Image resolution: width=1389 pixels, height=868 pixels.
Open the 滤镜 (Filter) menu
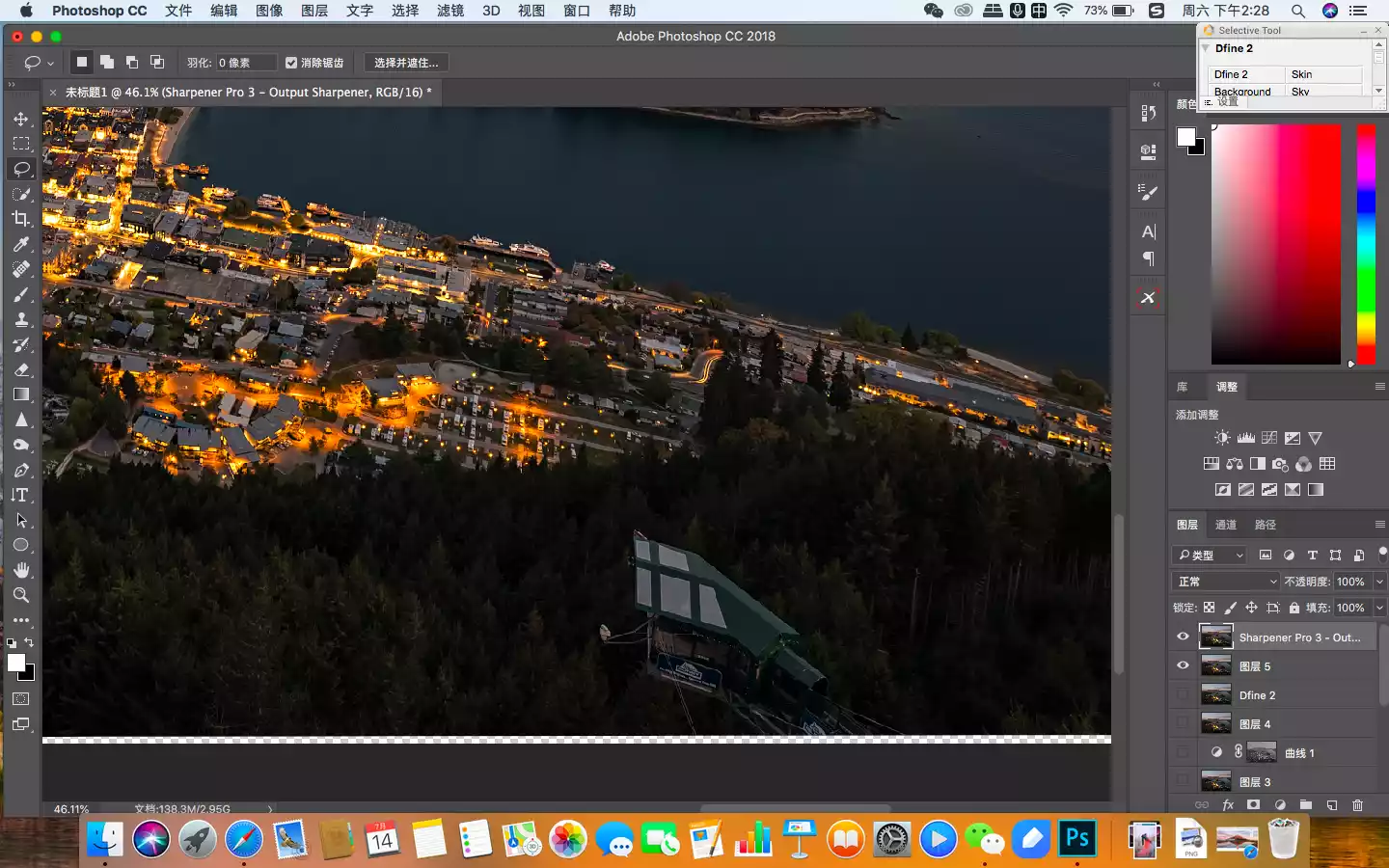click(x=449, y=11)
